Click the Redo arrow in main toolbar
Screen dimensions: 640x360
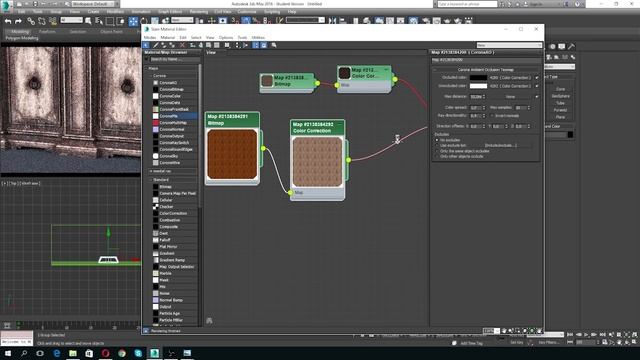click(x=18, y=21)
